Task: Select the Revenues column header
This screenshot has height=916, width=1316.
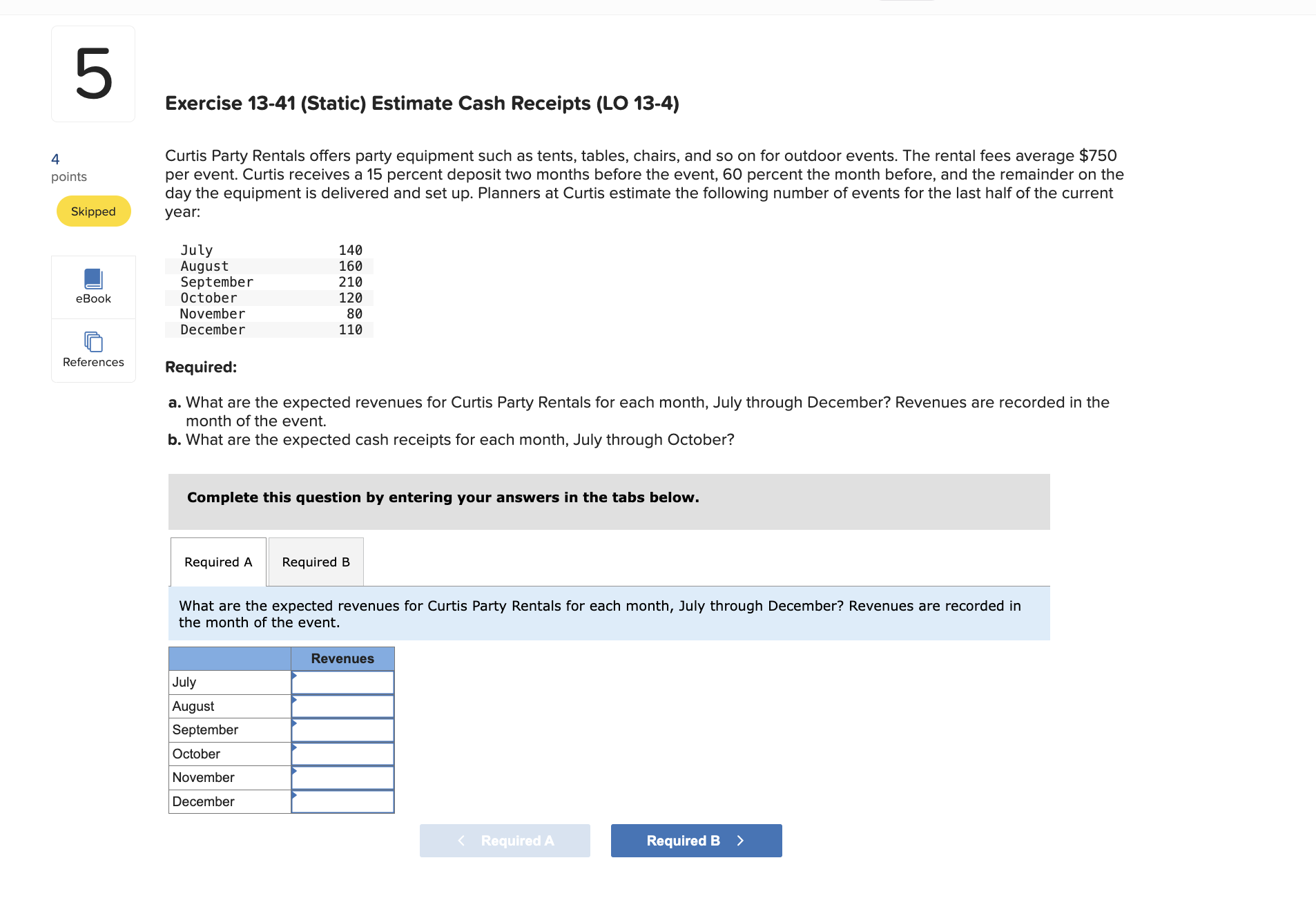Action: point(342,658)
